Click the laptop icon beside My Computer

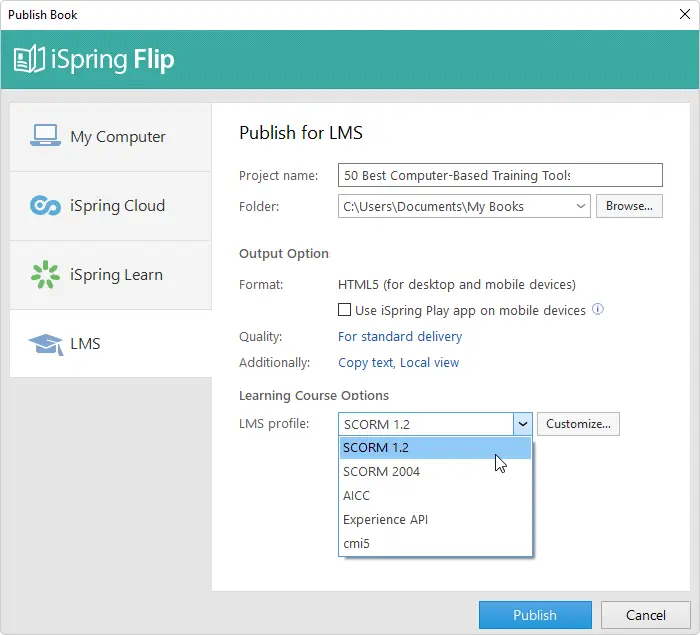[x=46, y=135]
